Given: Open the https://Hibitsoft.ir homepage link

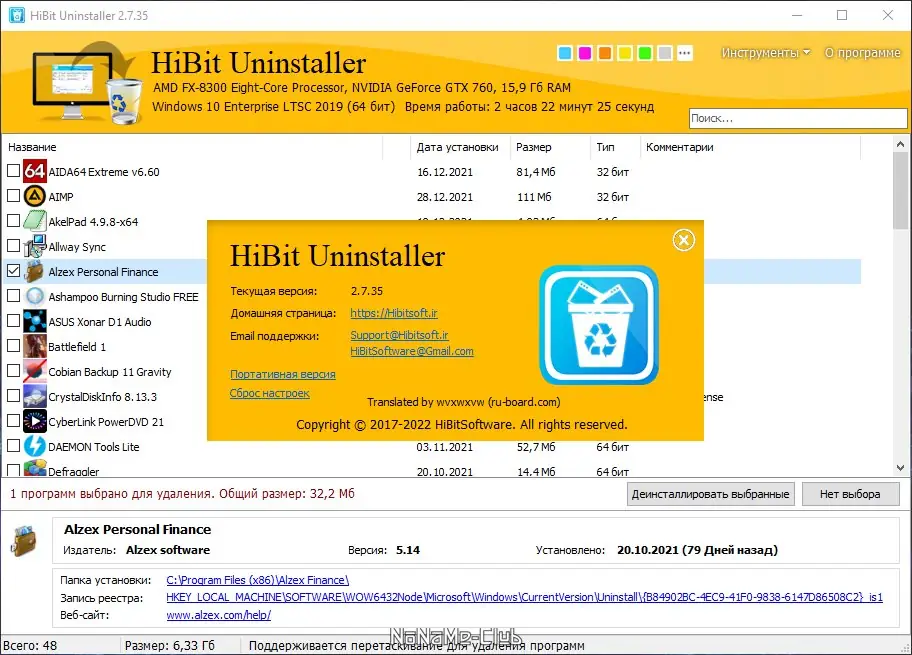Looking at the screenshot, I should point(394,313).
